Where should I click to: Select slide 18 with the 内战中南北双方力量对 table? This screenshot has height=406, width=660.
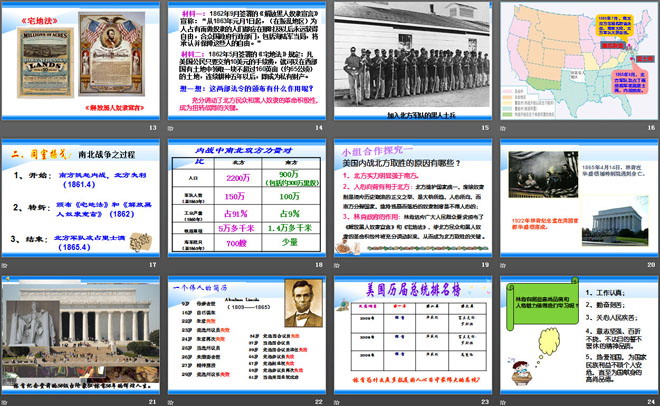coord(246,196)
